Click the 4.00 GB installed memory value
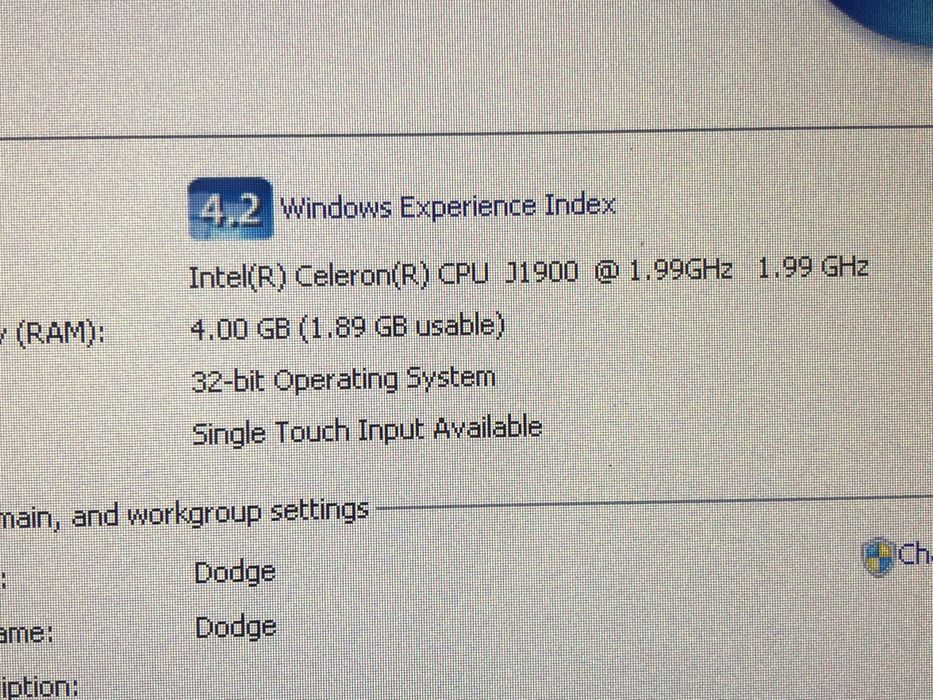The width and height of the screenshot is (933, 700). [x=240, y=328]
